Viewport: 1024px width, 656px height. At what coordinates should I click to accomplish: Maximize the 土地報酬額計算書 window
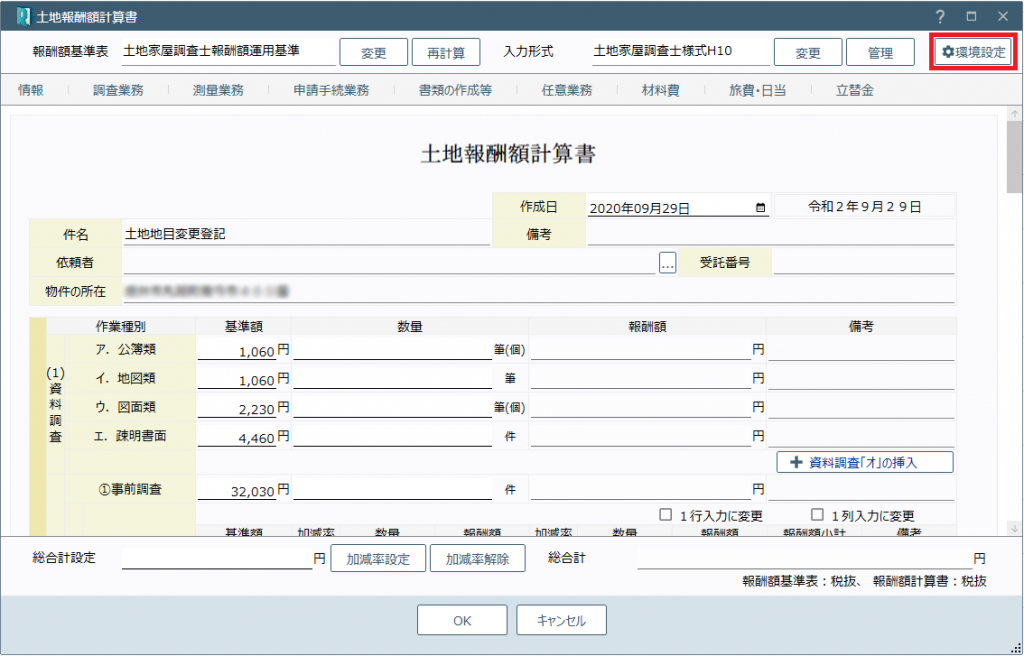(x=972, y=16)
